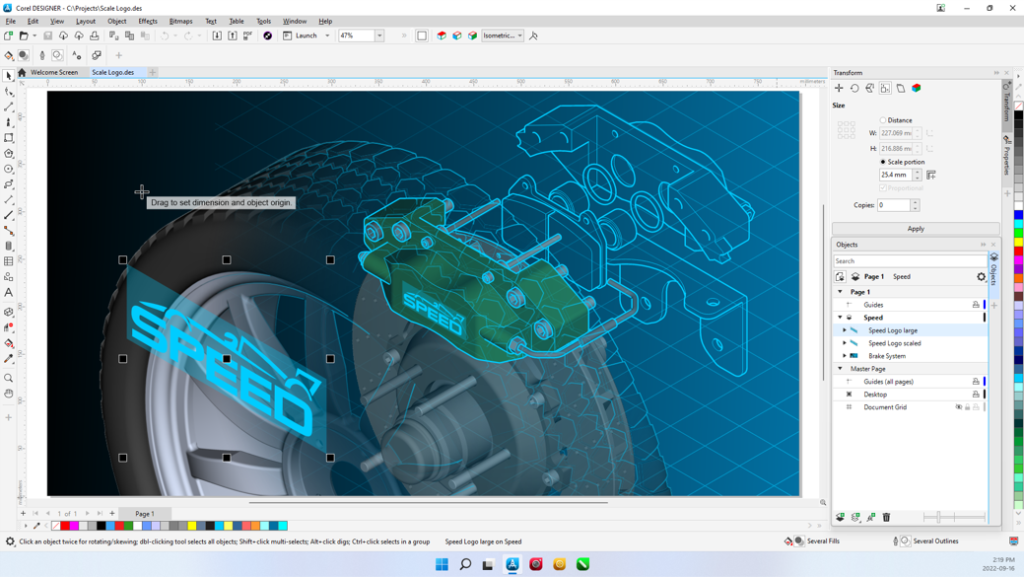This screenshot has width=1024, height=577.
Task: Expand the Speed Logo large object
Action: click(844, 330)
